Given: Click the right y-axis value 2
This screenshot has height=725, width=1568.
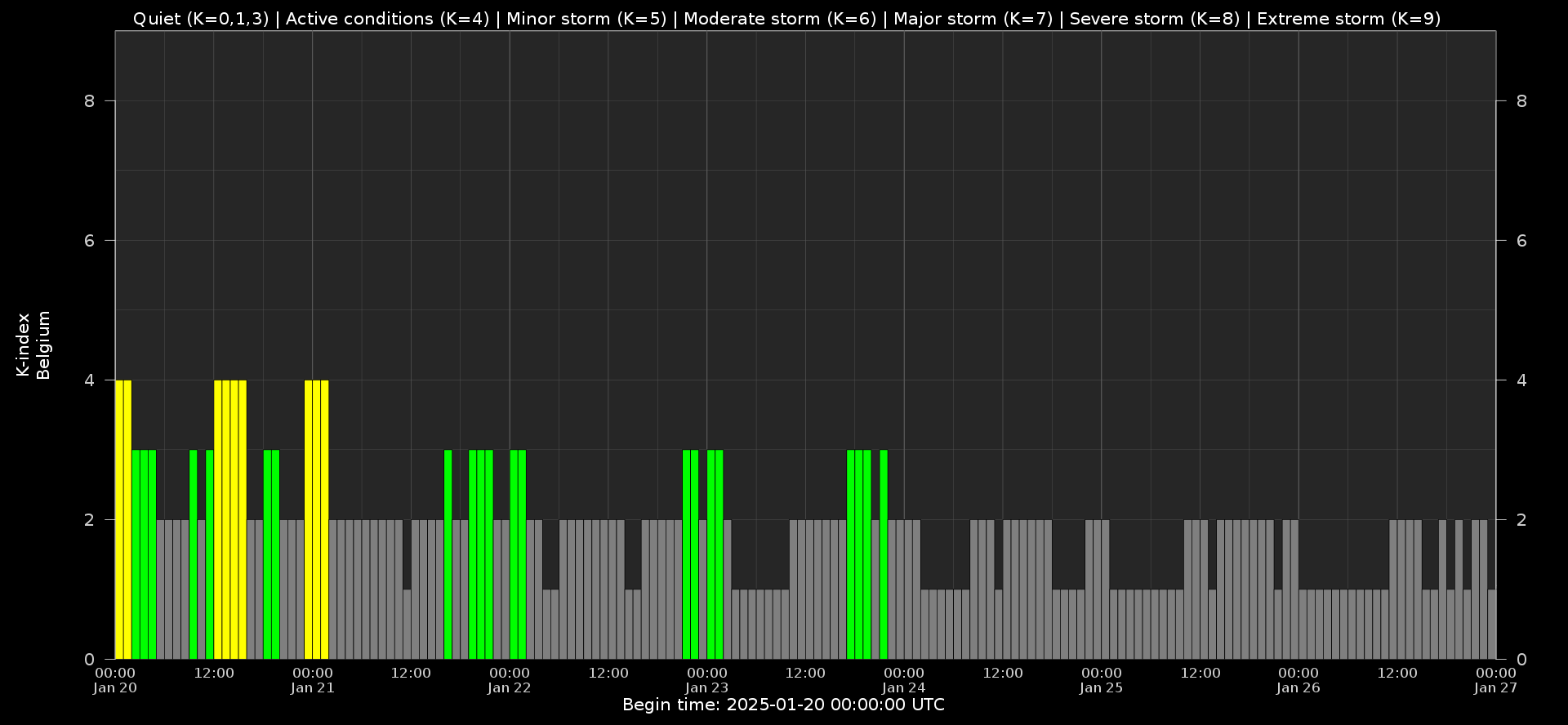Looking at the screenshot, I should pyautogui.click(x=1521, y=520).
